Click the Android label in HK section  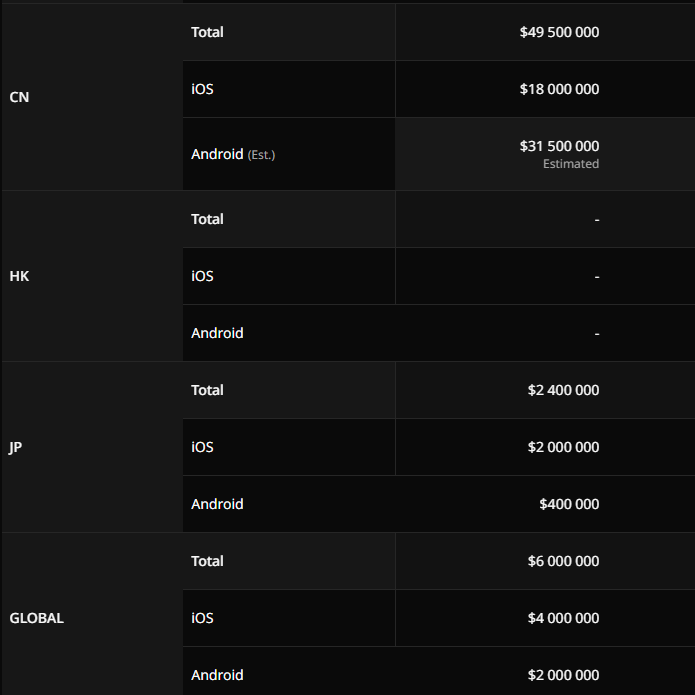[x=217, y=333]
